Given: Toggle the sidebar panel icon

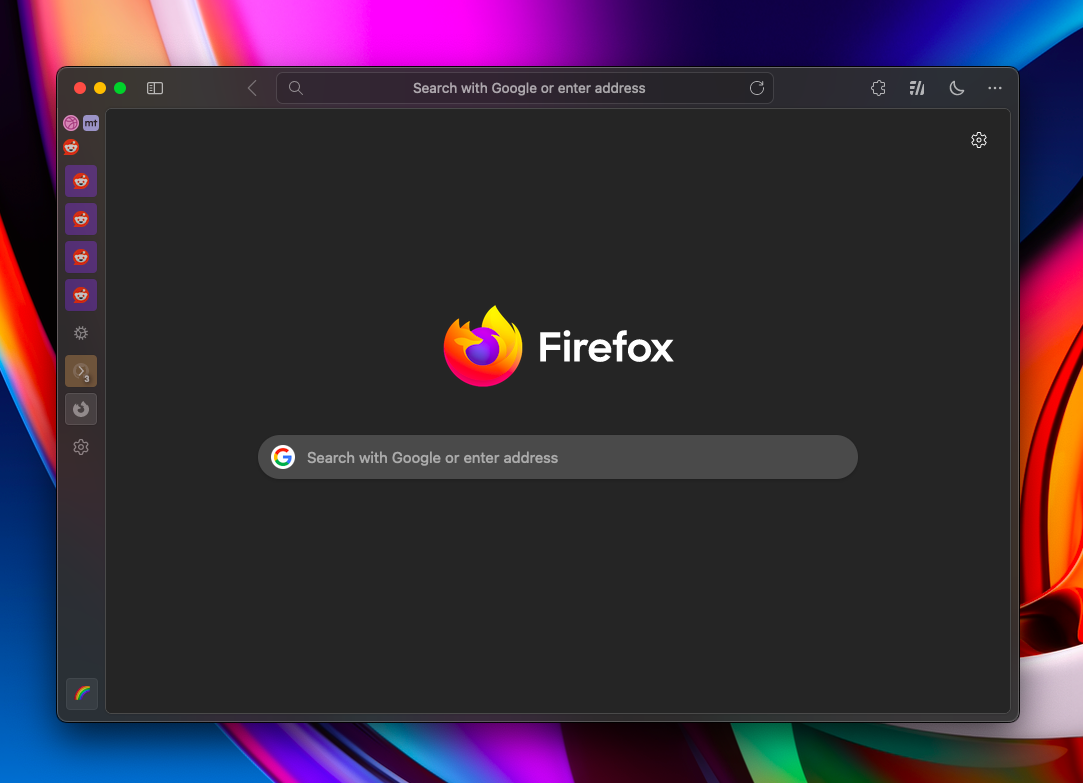Looking at the screenshot, I should click(155, 88).
